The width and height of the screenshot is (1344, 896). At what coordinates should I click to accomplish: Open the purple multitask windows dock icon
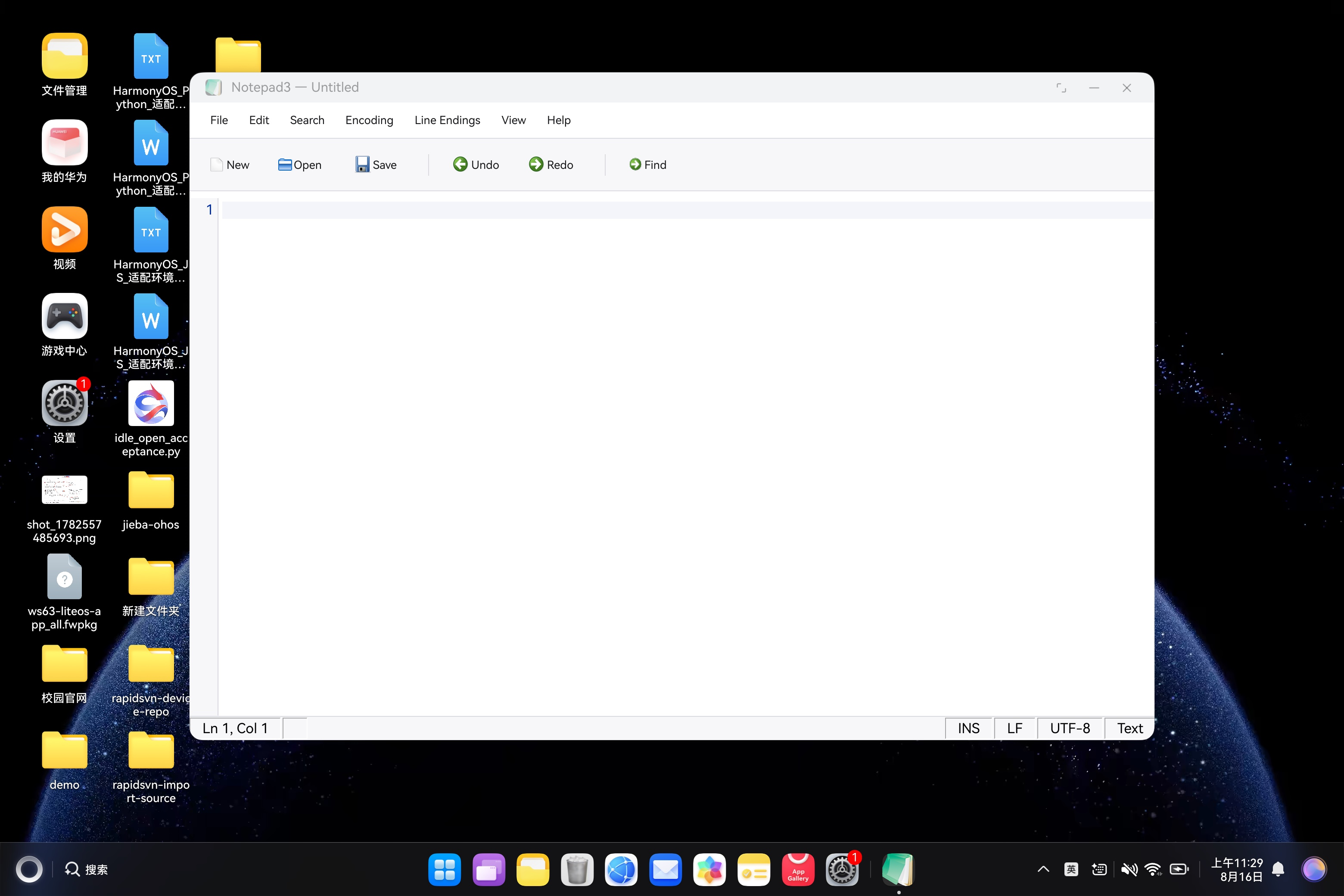(x=488, y=870)
